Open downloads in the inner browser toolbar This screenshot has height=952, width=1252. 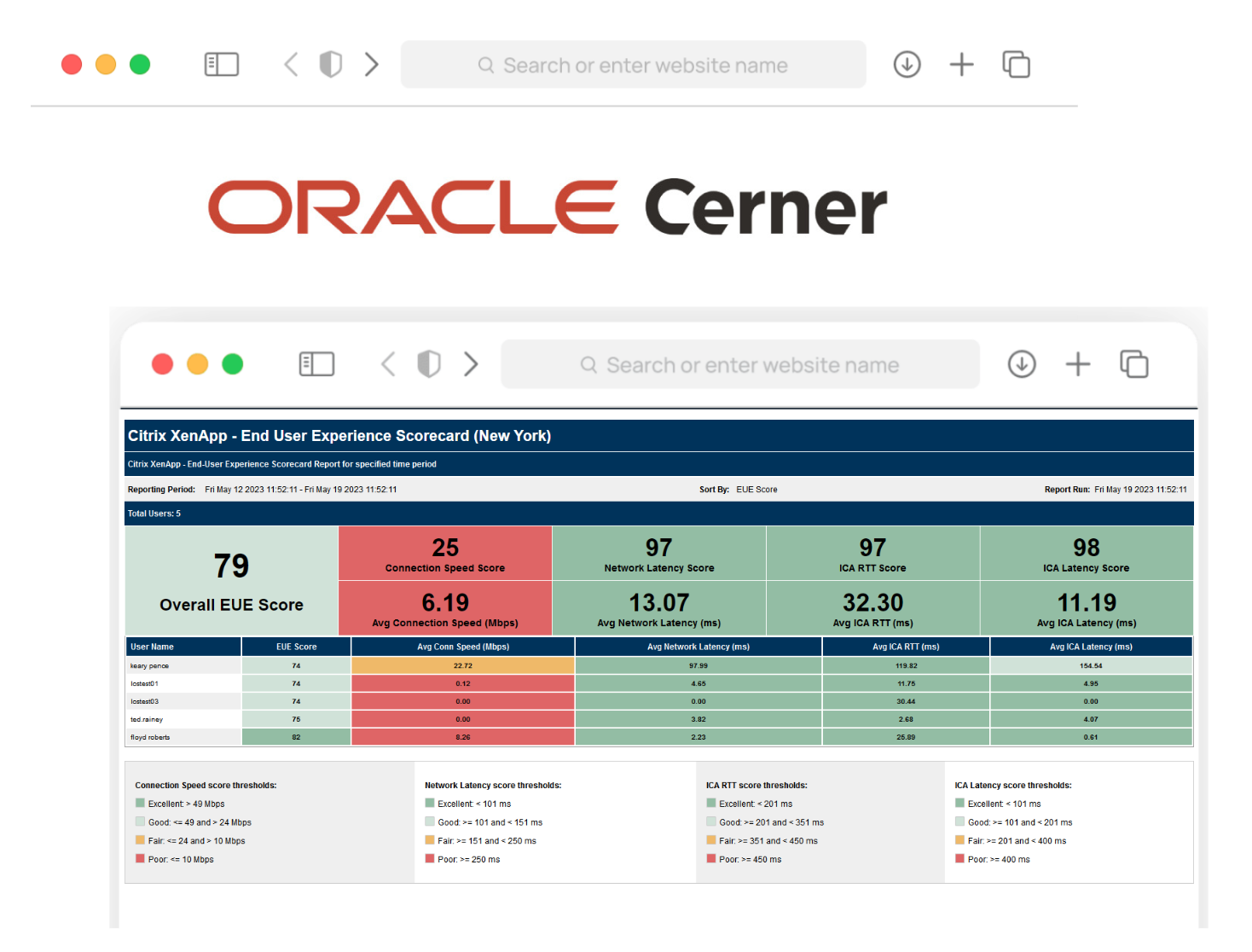(x=1022, y=364)
